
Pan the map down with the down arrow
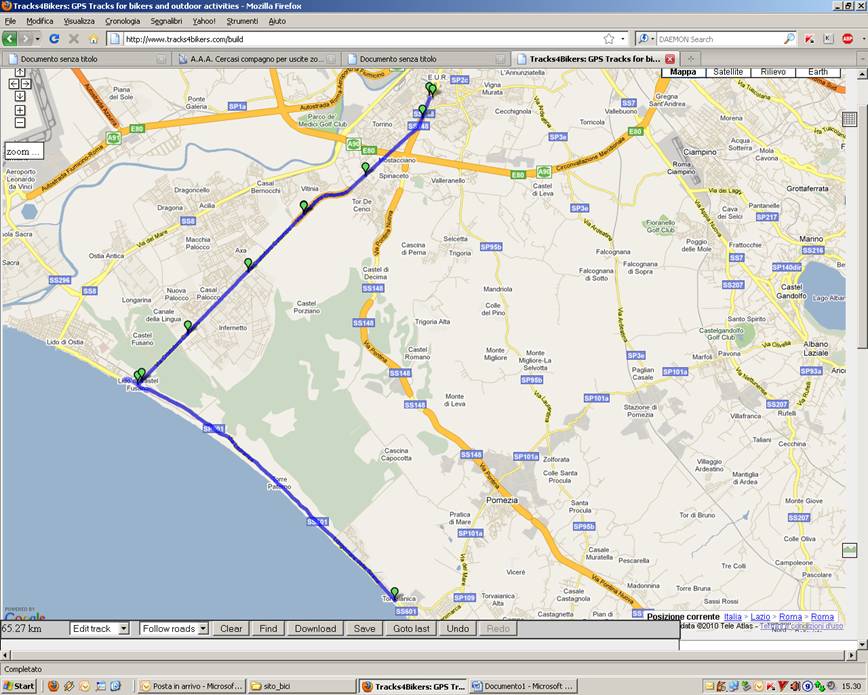[x=20, y=96]
